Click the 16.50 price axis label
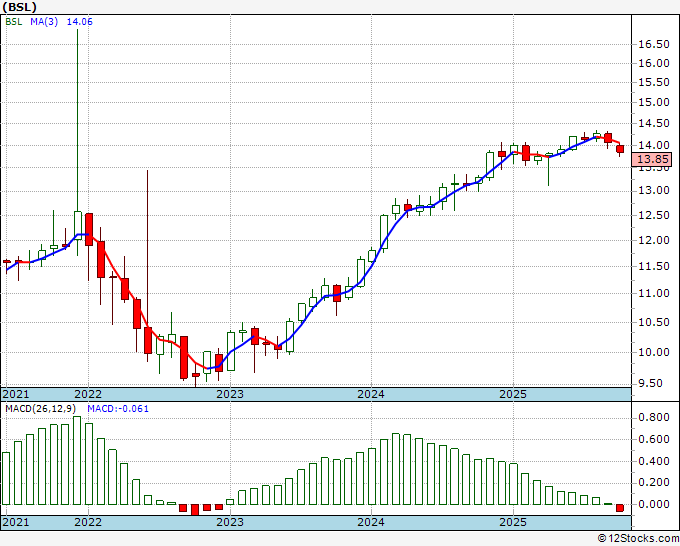 (654, 44)
